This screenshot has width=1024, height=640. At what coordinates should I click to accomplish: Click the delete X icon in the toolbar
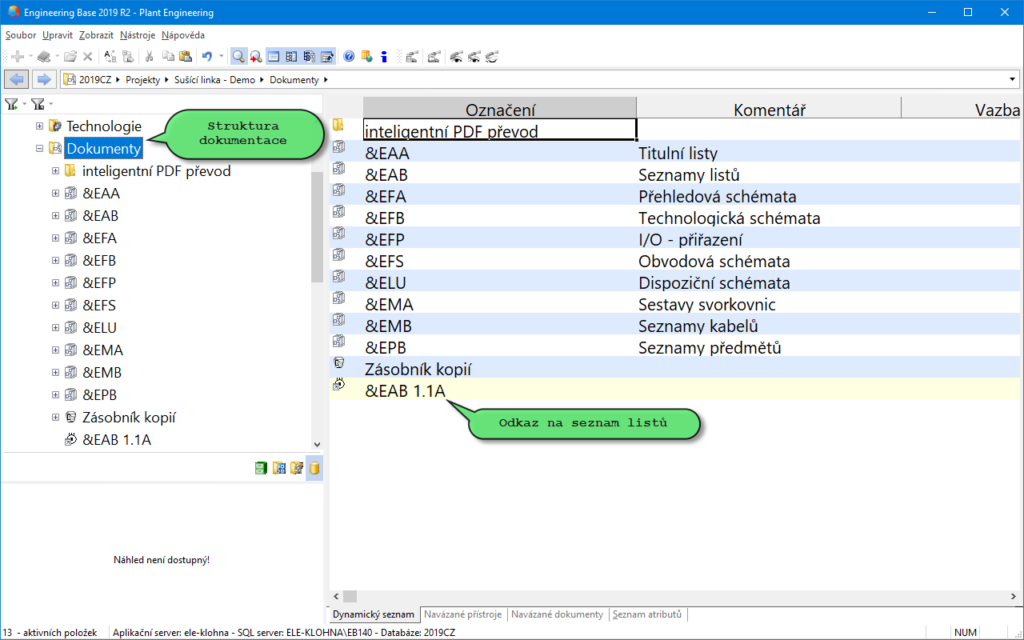pos(89,56)
